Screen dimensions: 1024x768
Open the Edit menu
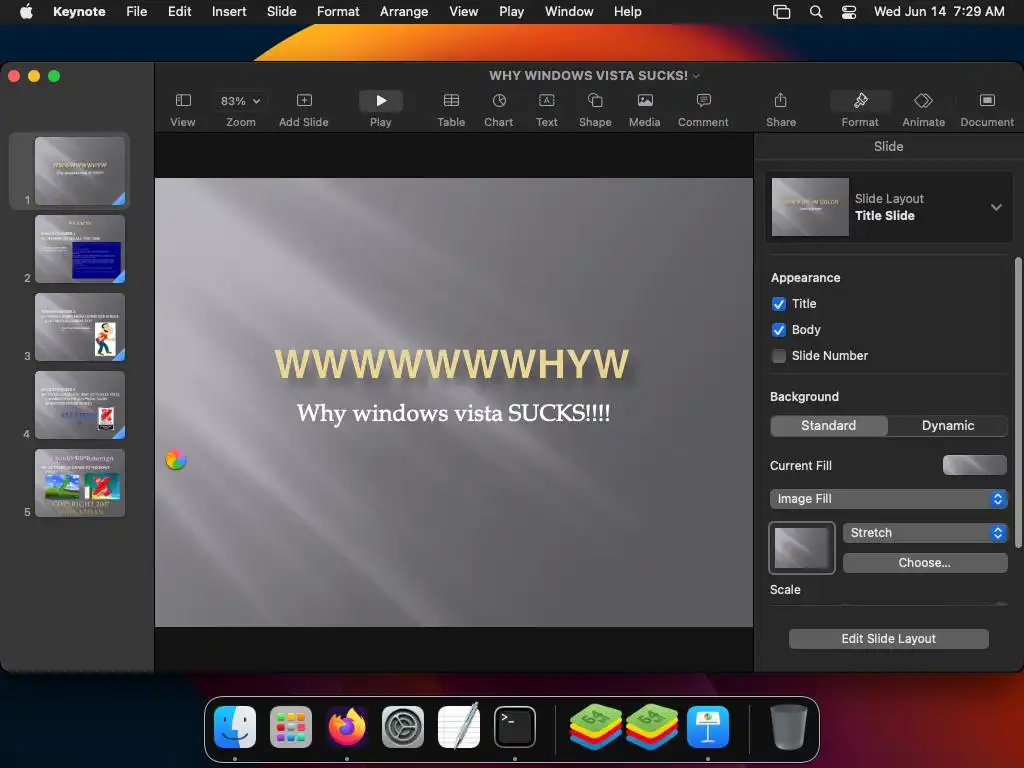[x=180, y=11]
